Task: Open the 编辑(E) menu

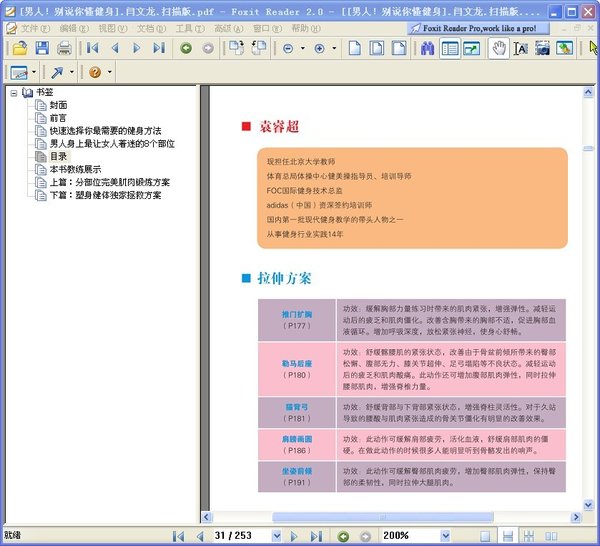Action: 74,28
